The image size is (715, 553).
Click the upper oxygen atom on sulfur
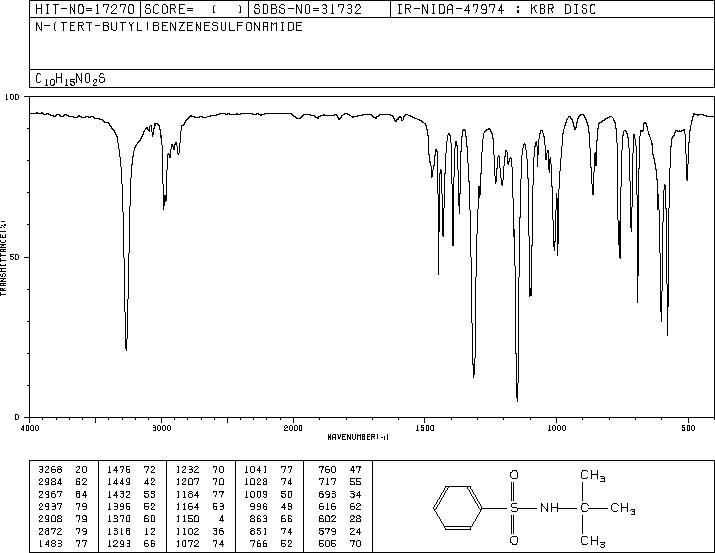514,475
